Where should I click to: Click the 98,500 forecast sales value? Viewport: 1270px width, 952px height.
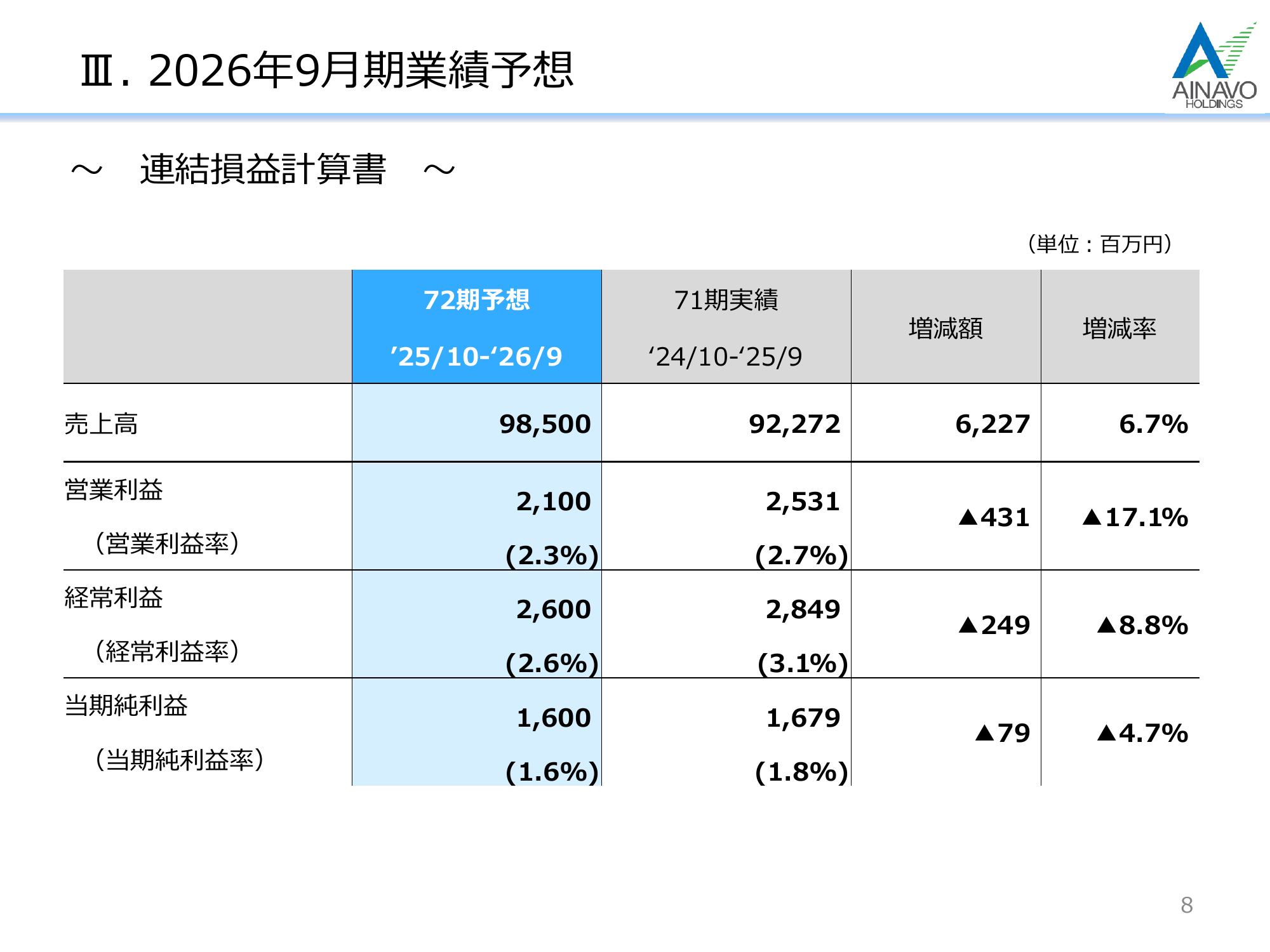[x=545, y=424]
